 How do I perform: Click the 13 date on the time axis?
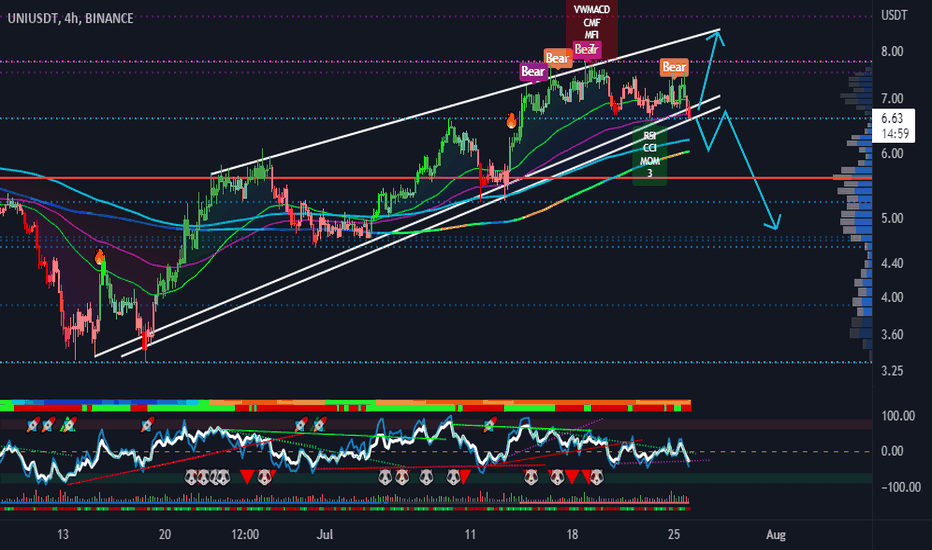point(63,534)
